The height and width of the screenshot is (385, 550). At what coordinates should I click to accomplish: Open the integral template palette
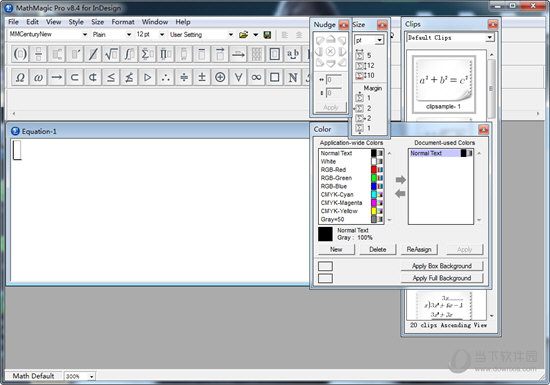tap(129, 54)
